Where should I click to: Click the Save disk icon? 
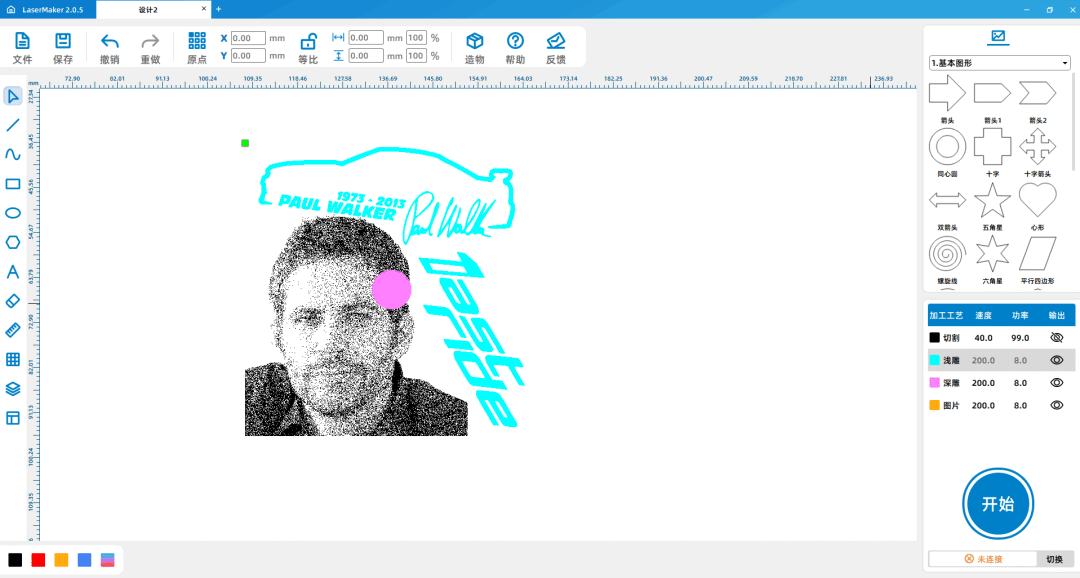click(63, 41)
